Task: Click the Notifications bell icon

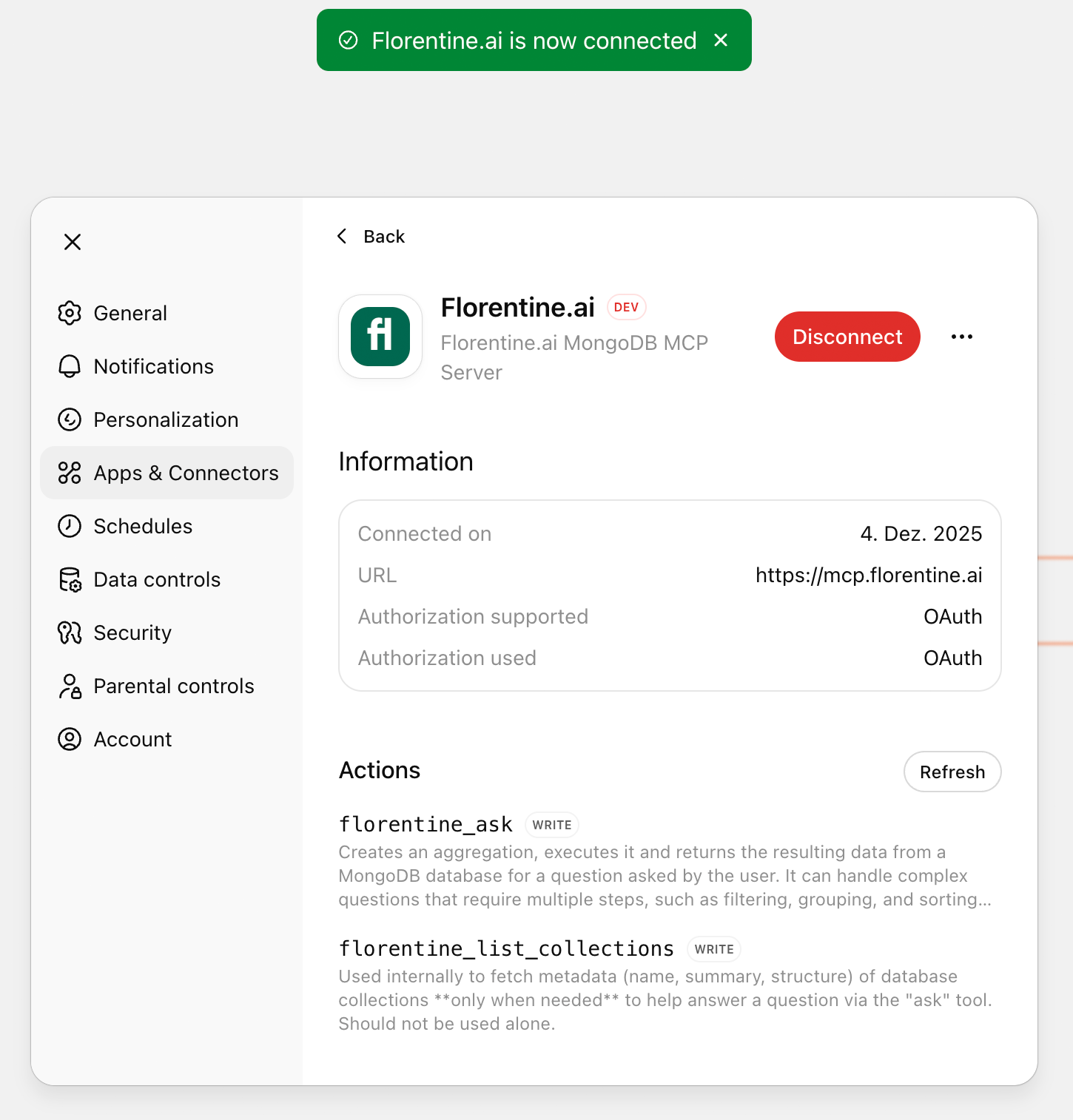Action: (x=70, y=366)
